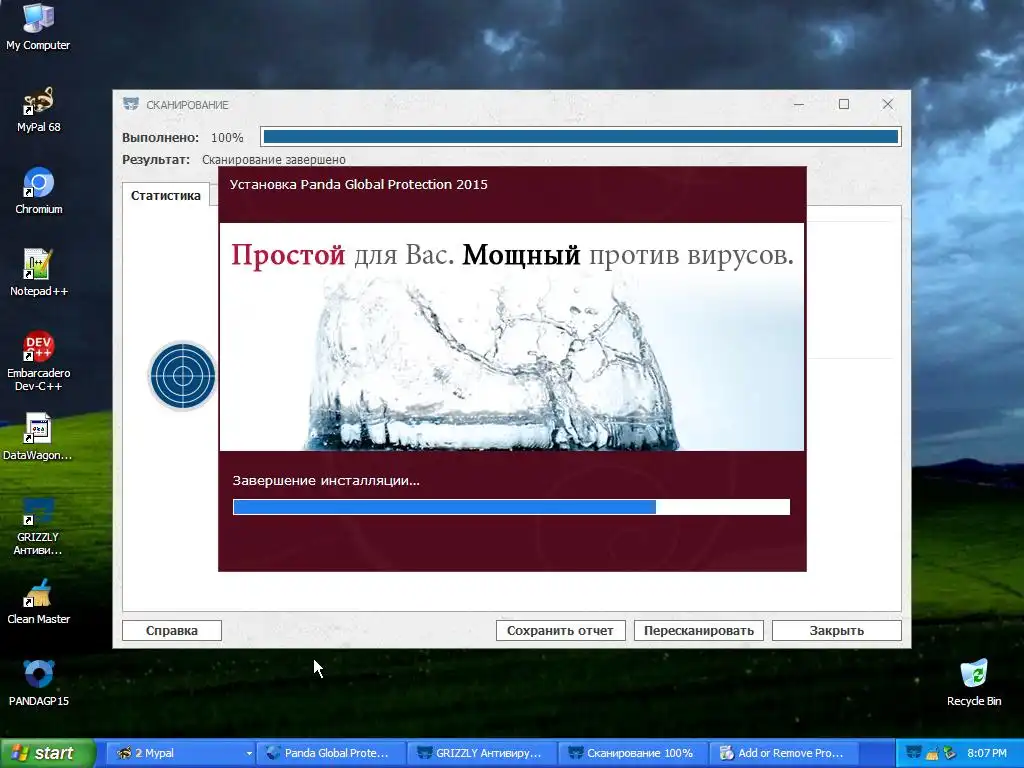Maximize the Сканирование window
Image resolution: width=1024 pixels, height=768 pixels.
(x=844, y=104)
